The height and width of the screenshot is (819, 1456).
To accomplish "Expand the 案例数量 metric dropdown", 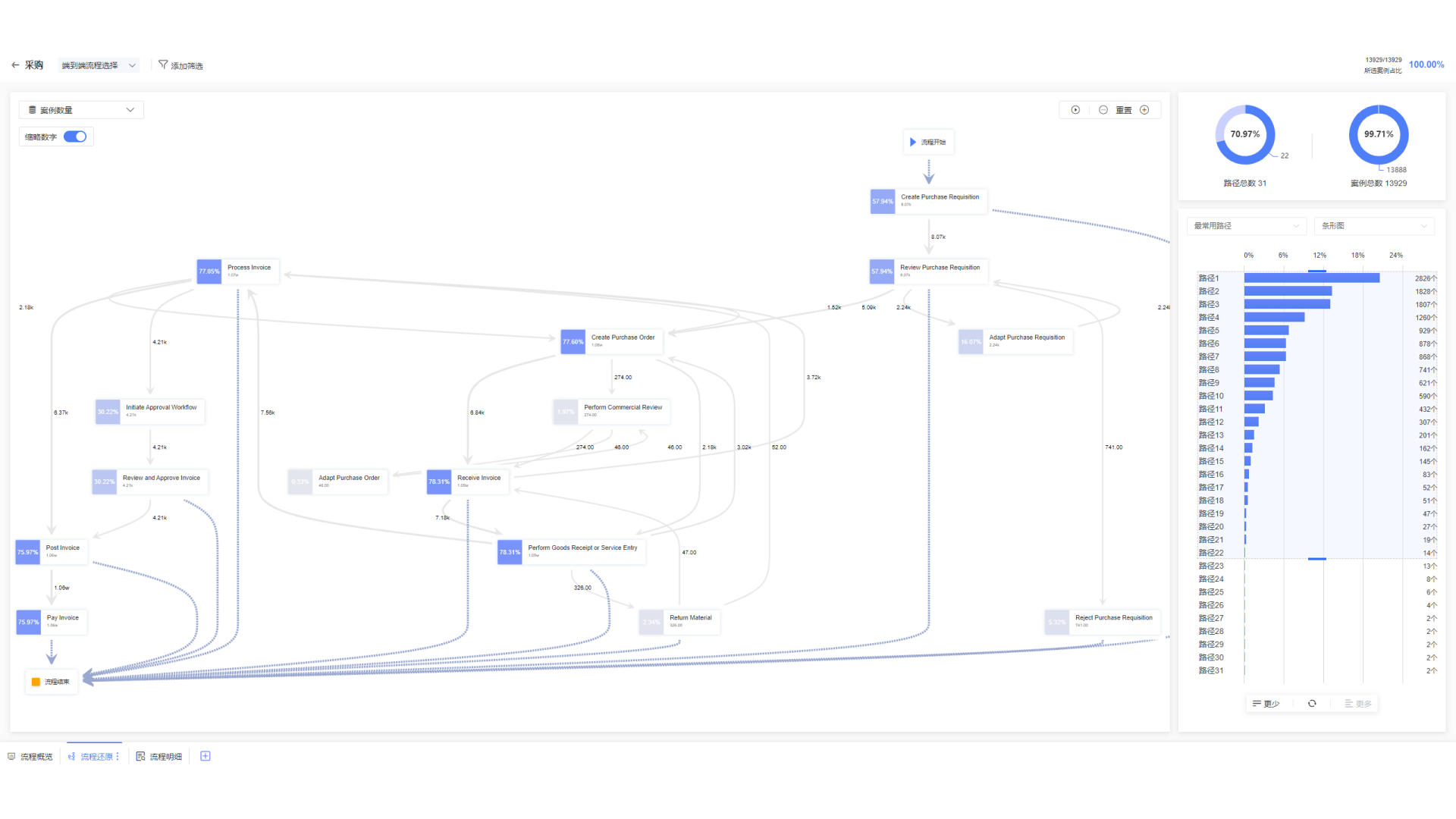I will pos(81,110).
